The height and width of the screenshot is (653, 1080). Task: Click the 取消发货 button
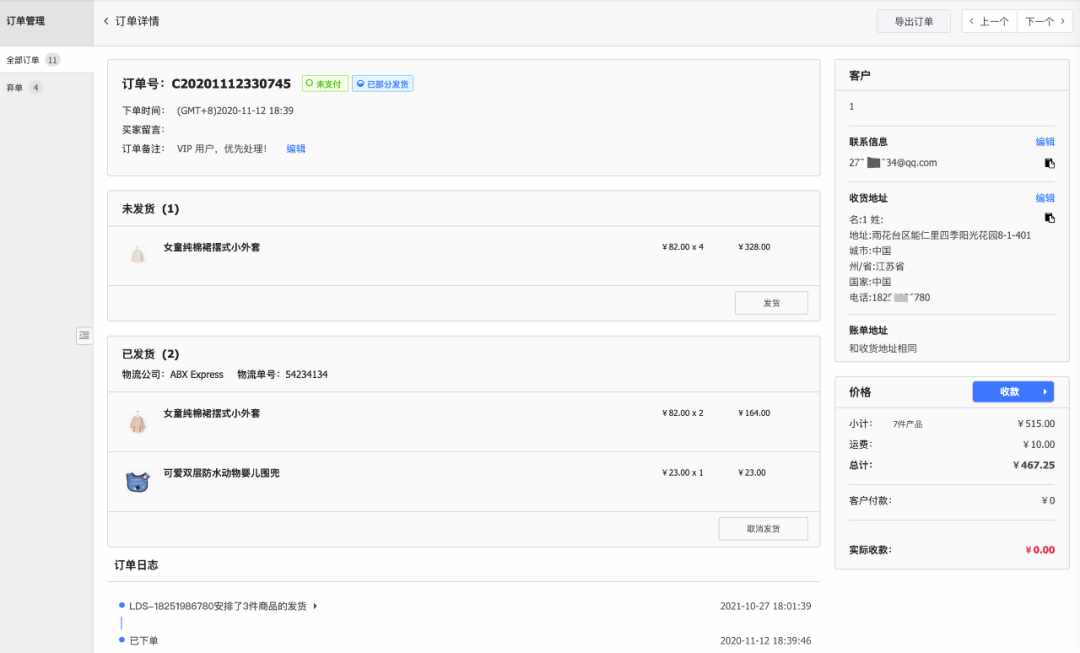pos(762,529)
